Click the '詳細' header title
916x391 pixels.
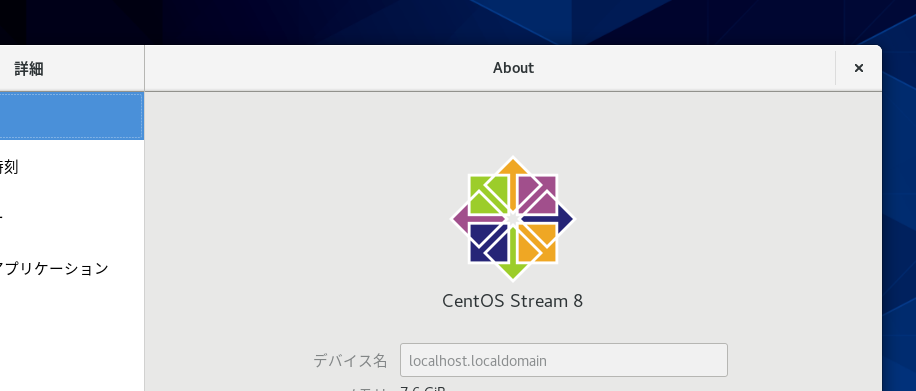click(x=29, y=68)
